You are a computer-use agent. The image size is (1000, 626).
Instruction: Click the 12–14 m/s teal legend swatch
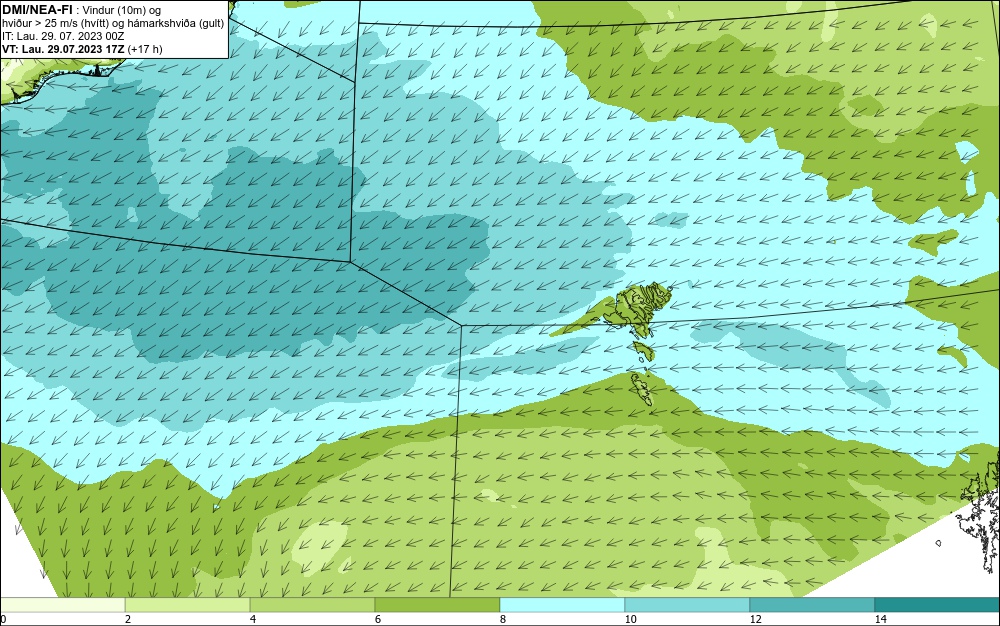point(812,605)
